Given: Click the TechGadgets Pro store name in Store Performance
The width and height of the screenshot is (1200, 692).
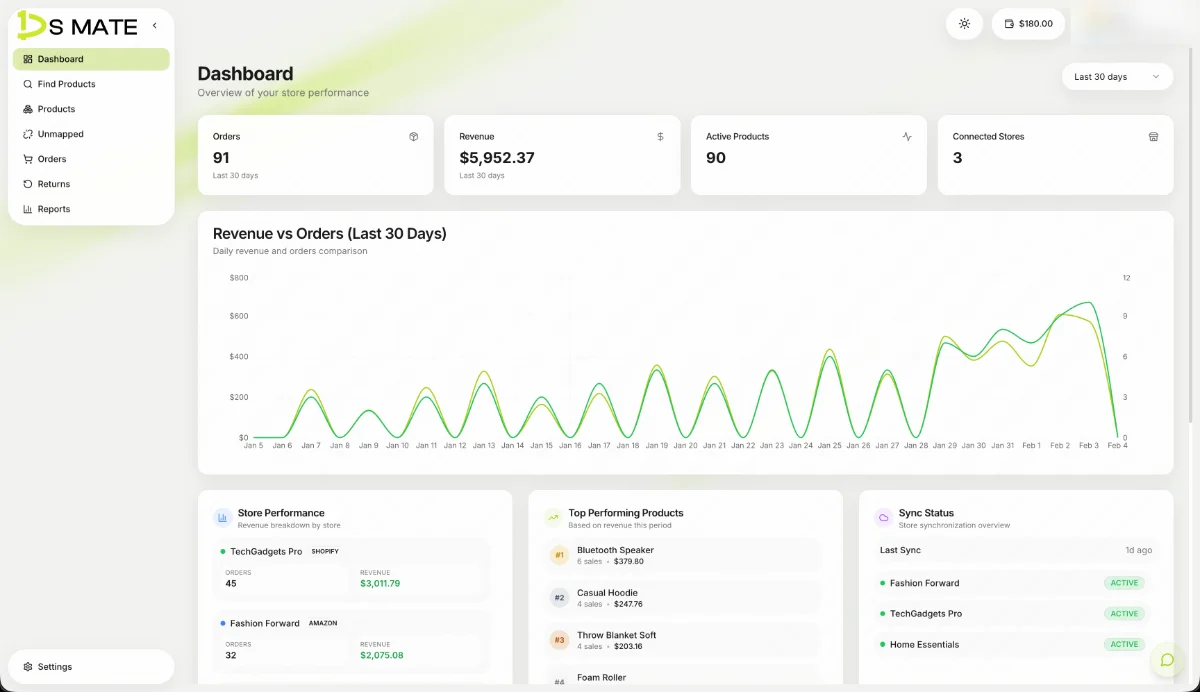Looking at the screenshot, I should [x=266, y=552].
